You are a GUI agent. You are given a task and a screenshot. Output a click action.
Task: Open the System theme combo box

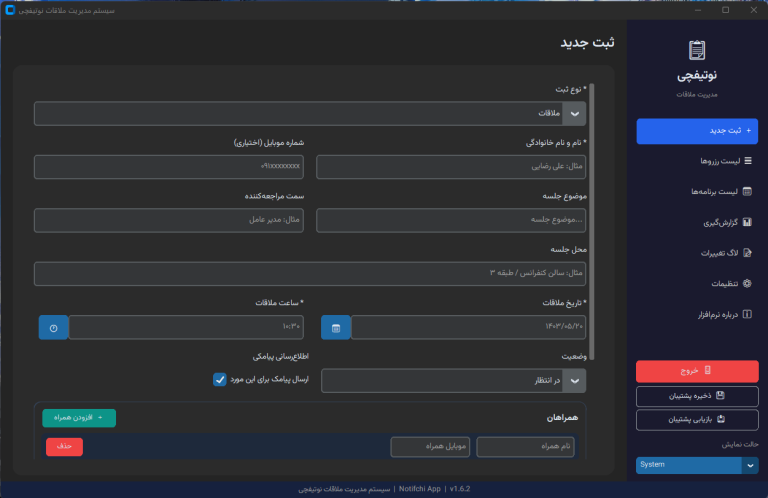point(697,465)
